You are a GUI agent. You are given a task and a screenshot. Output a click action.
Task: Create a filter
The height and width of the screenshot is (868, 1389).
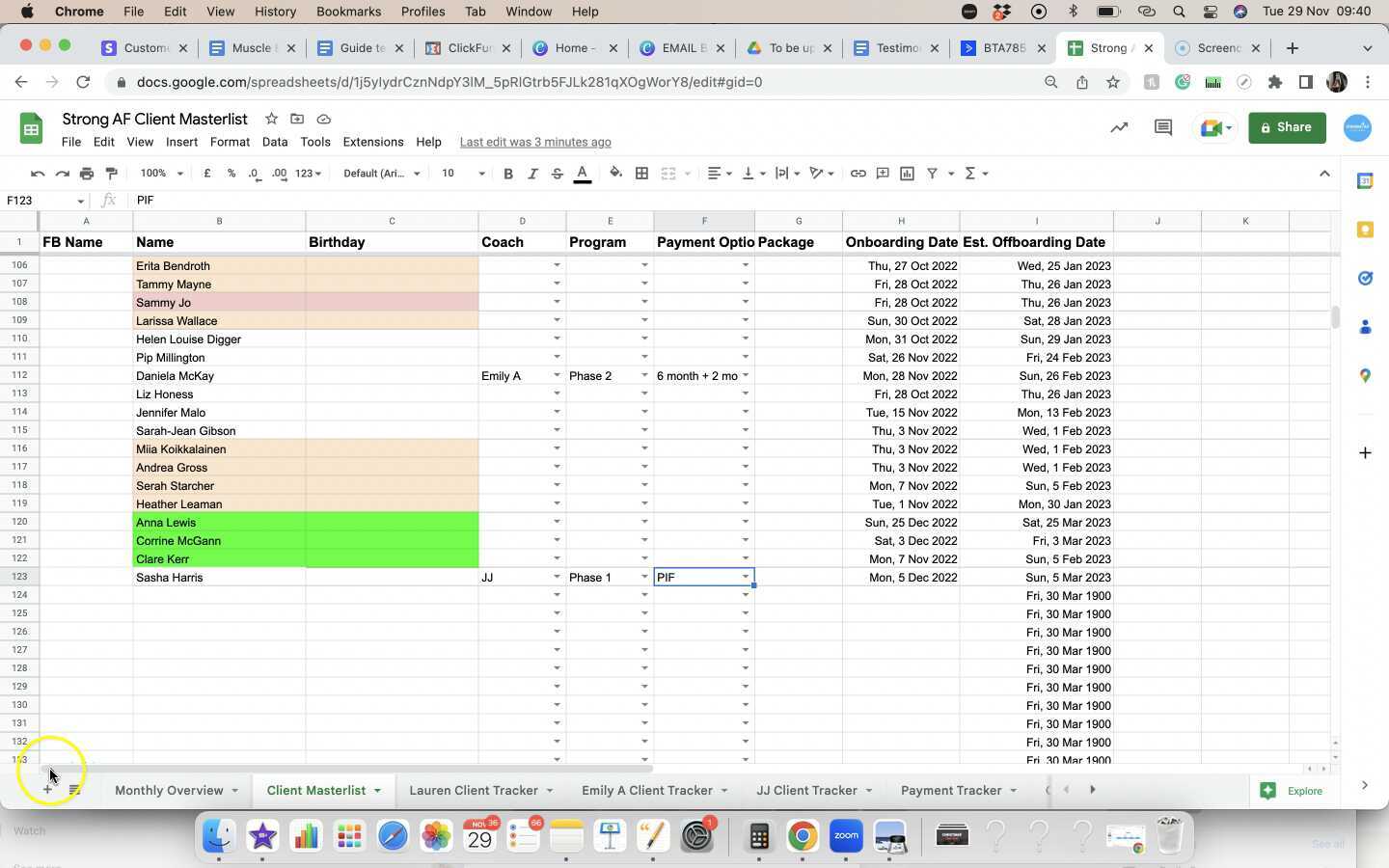click(931, 174)
